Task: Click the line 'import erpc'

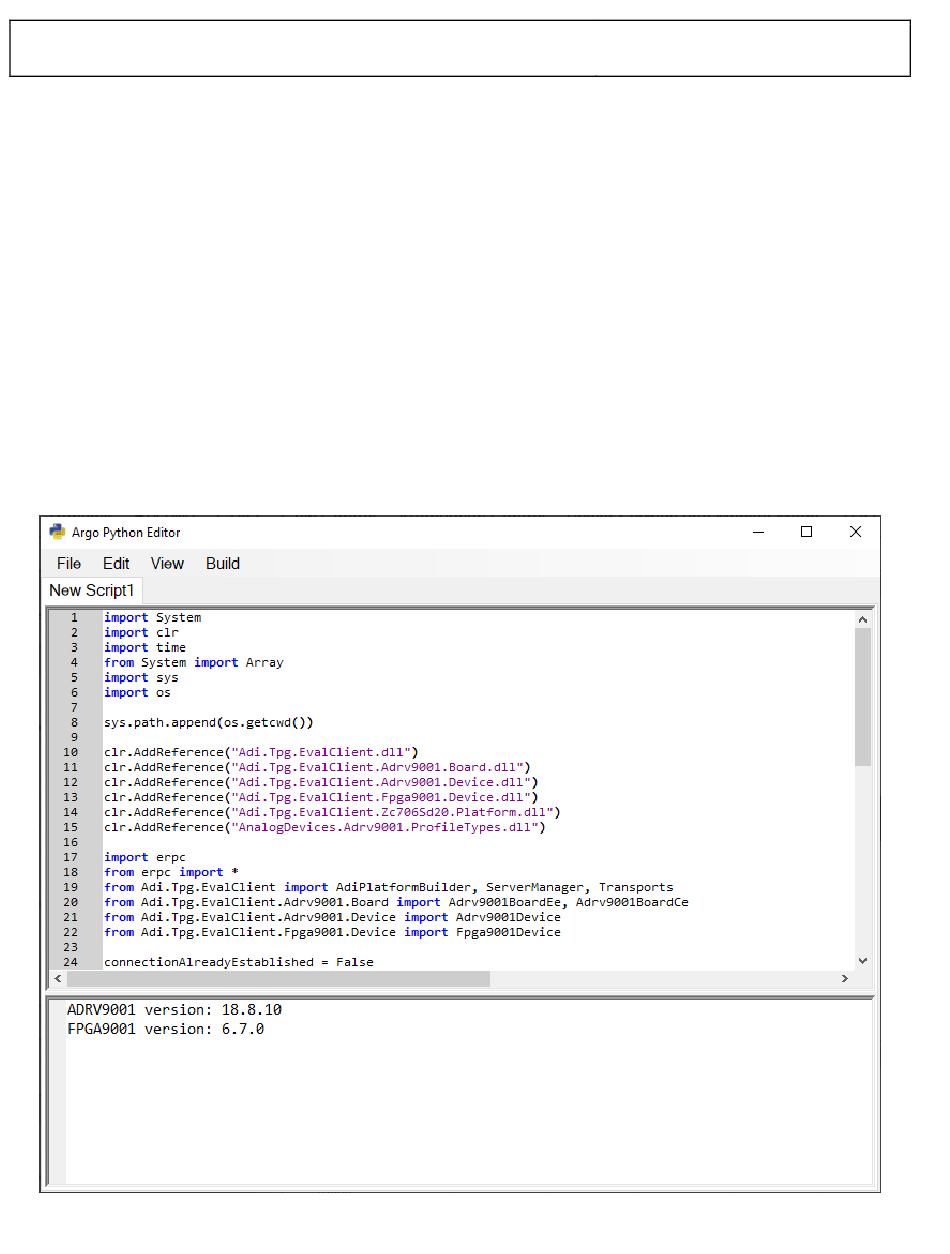Action: click(145, 857)
